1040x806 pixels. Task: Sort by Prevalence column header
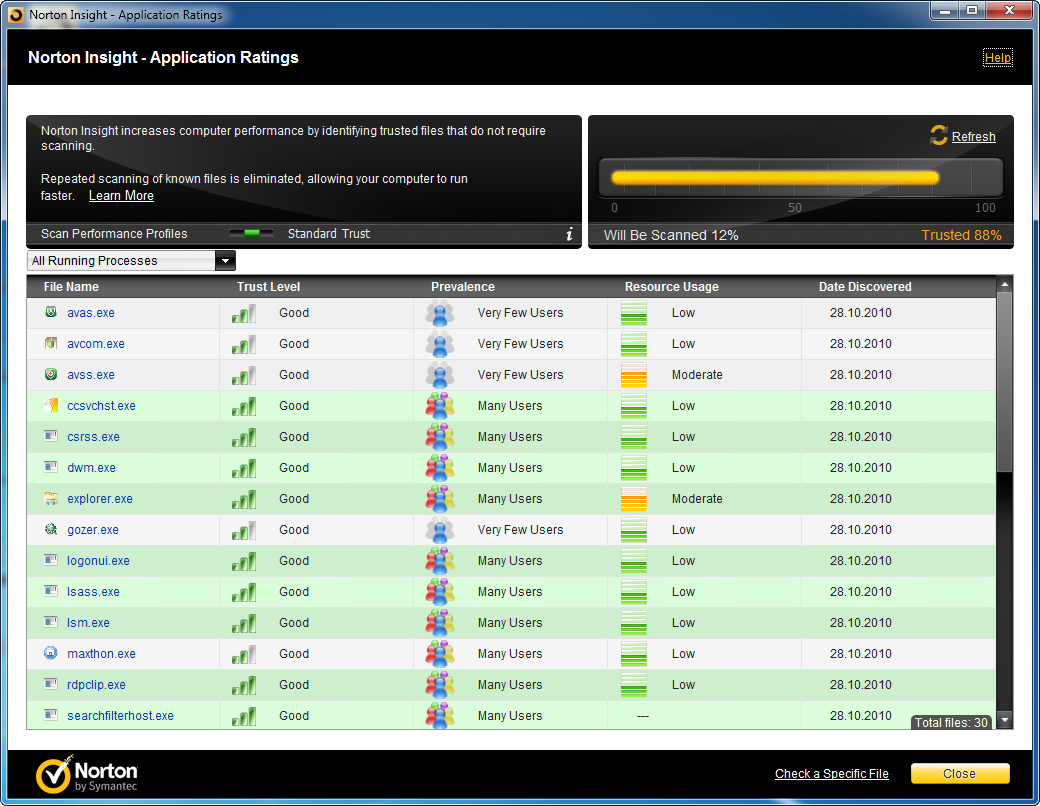pyautogui.click(x=463, y=287)
